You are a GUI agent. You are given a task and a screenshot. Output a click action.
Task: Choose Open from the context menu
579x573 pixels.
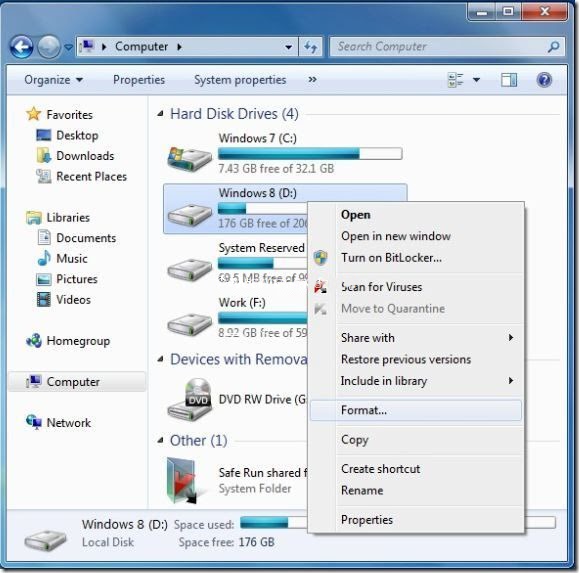pyautogui.click(x=416, y=215)
